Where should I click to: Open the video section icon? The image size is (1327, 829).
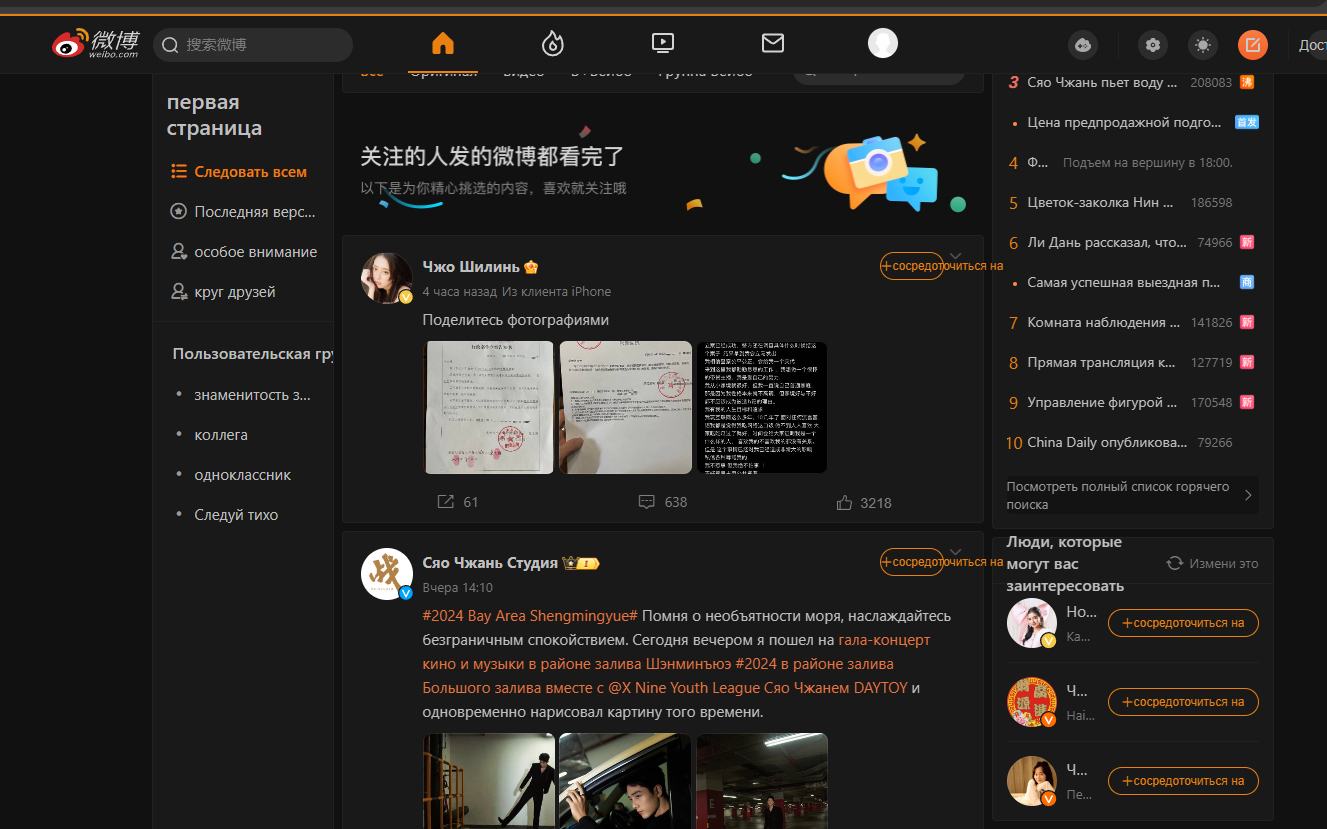662,44
